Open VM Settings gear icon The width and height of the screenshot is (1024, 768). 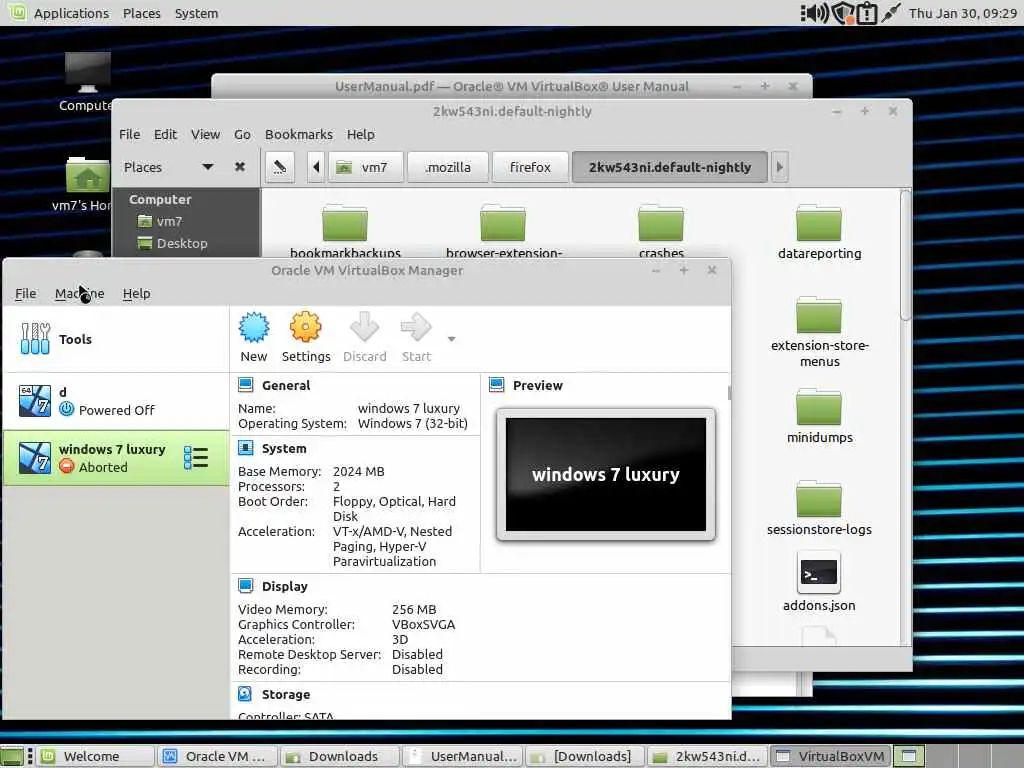click(x=306, y=336)
